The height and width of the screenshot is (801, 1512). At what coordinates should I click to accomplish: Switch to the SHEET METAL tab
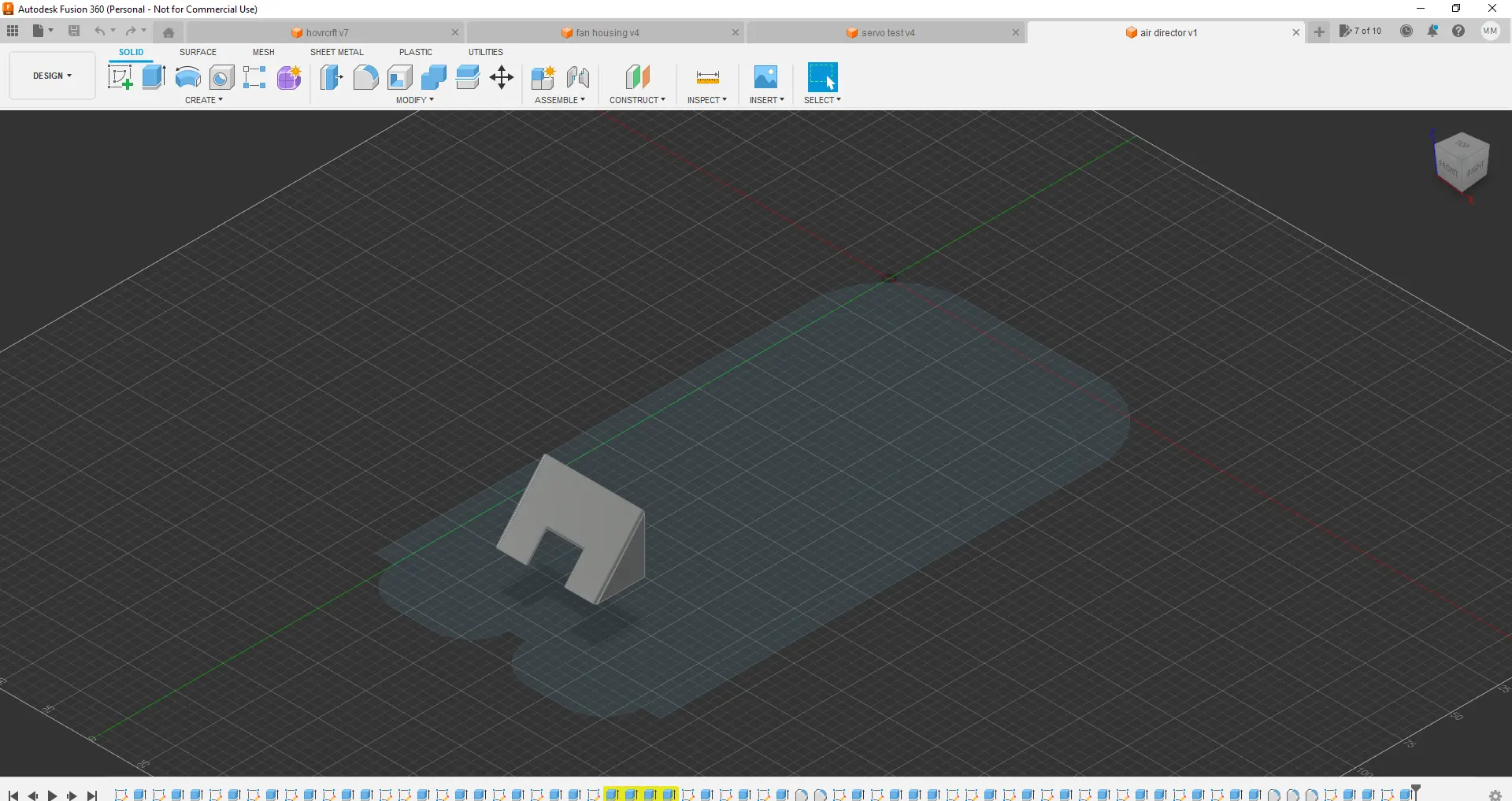tap(336, 52)
